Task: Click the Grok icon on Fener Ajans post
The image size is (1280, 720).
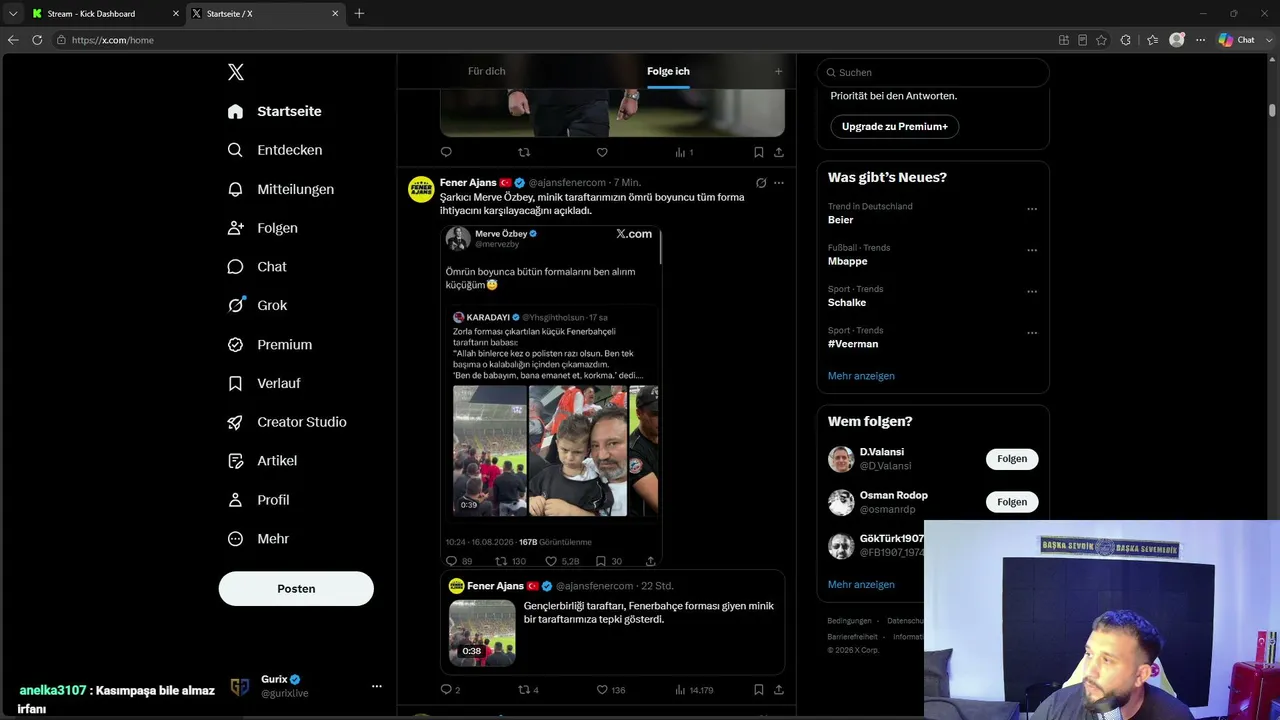Action: [761, 183]
